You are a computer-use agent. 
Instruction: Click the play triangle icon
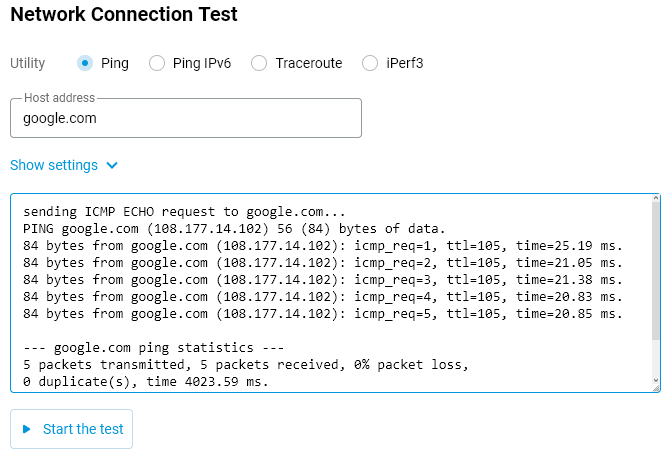coord(27,429)
